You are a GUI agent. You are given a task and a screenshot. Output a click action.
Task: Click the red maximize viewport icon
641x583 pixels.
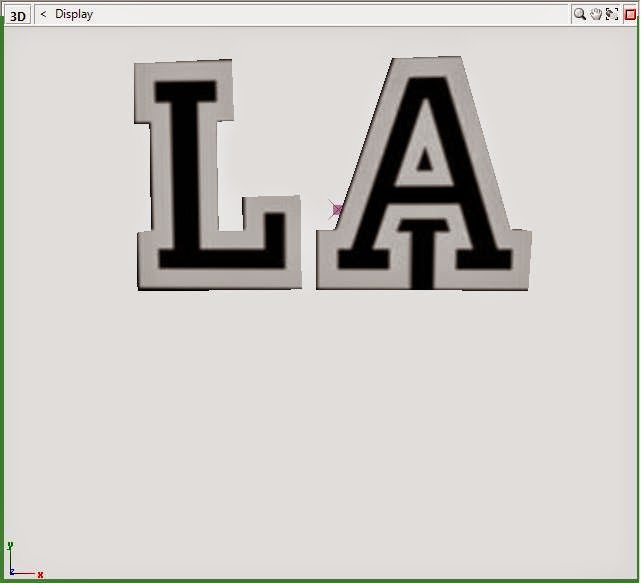click(630, 15)
